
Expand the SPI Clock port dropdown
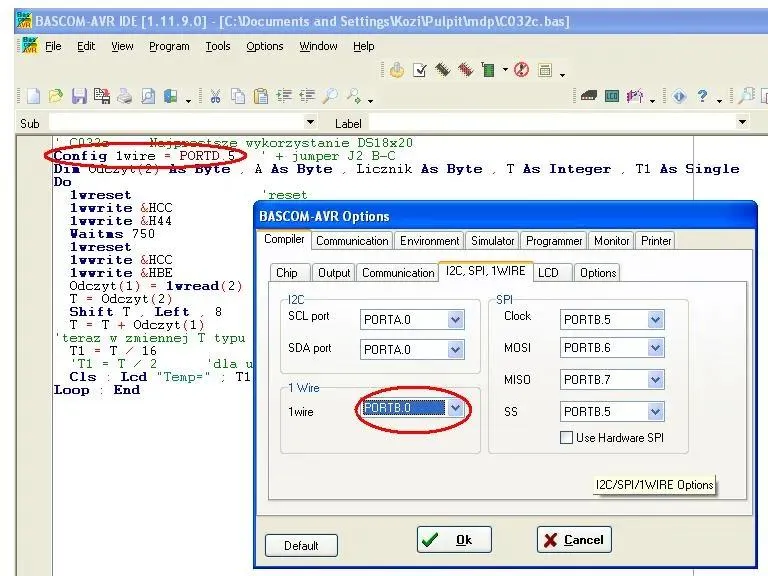click(x=655, y=320)
